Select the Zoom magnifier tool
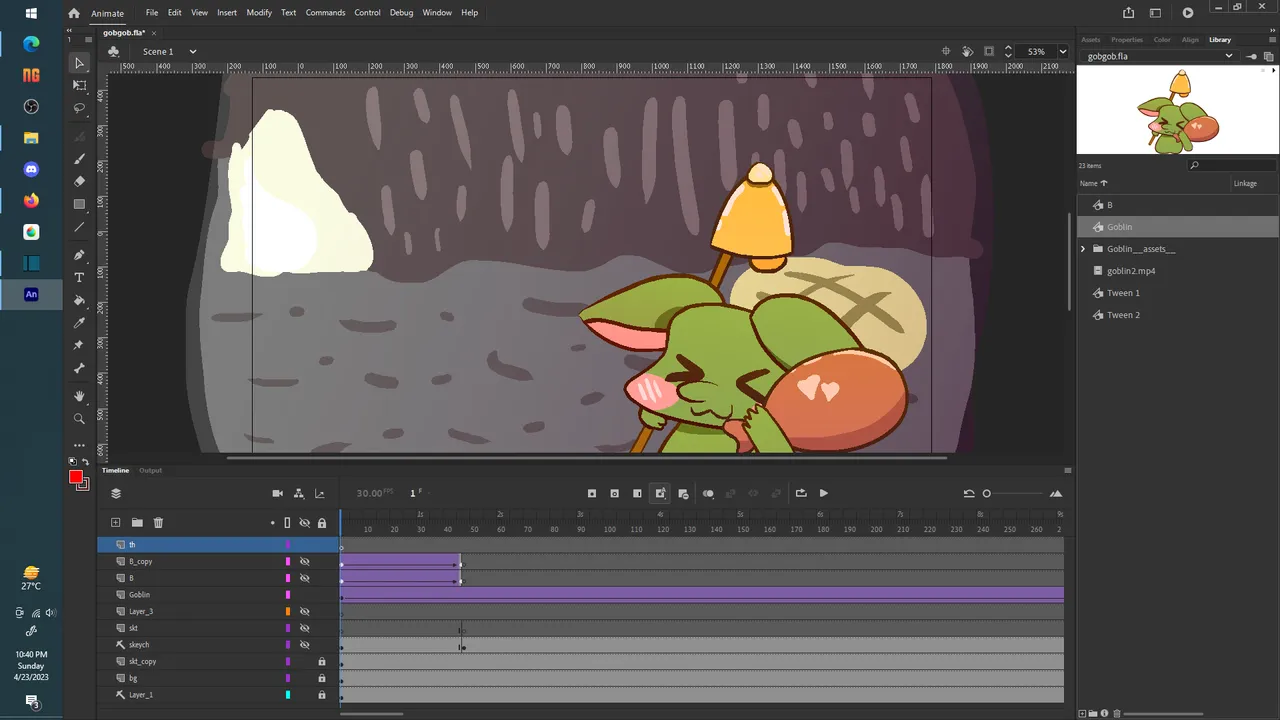This screenshot has width=1280, height=720. coord(80,419)
